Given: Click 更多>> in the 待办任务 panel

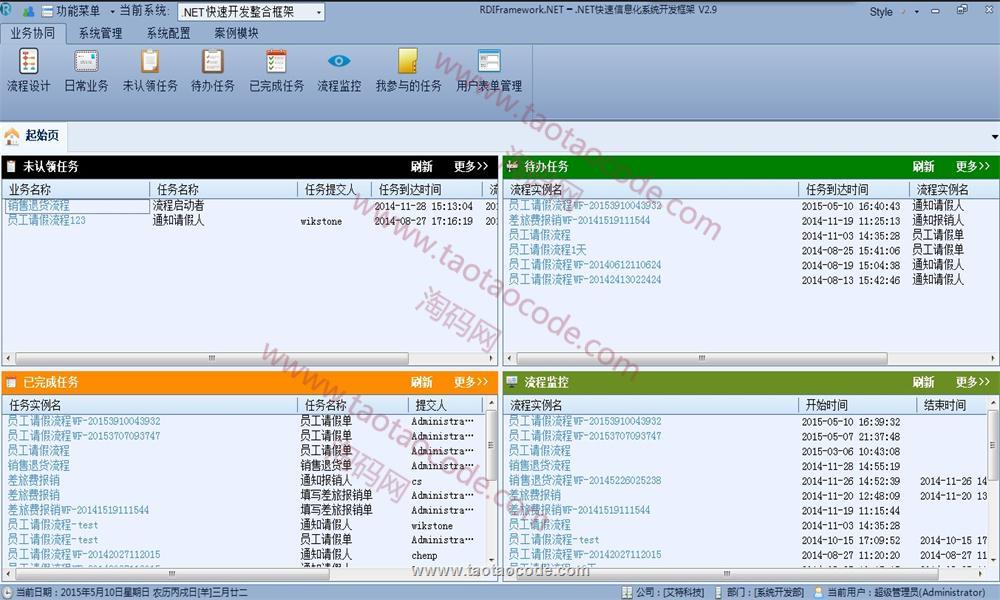Looking at the screenshot, I should tap(972, 167).
